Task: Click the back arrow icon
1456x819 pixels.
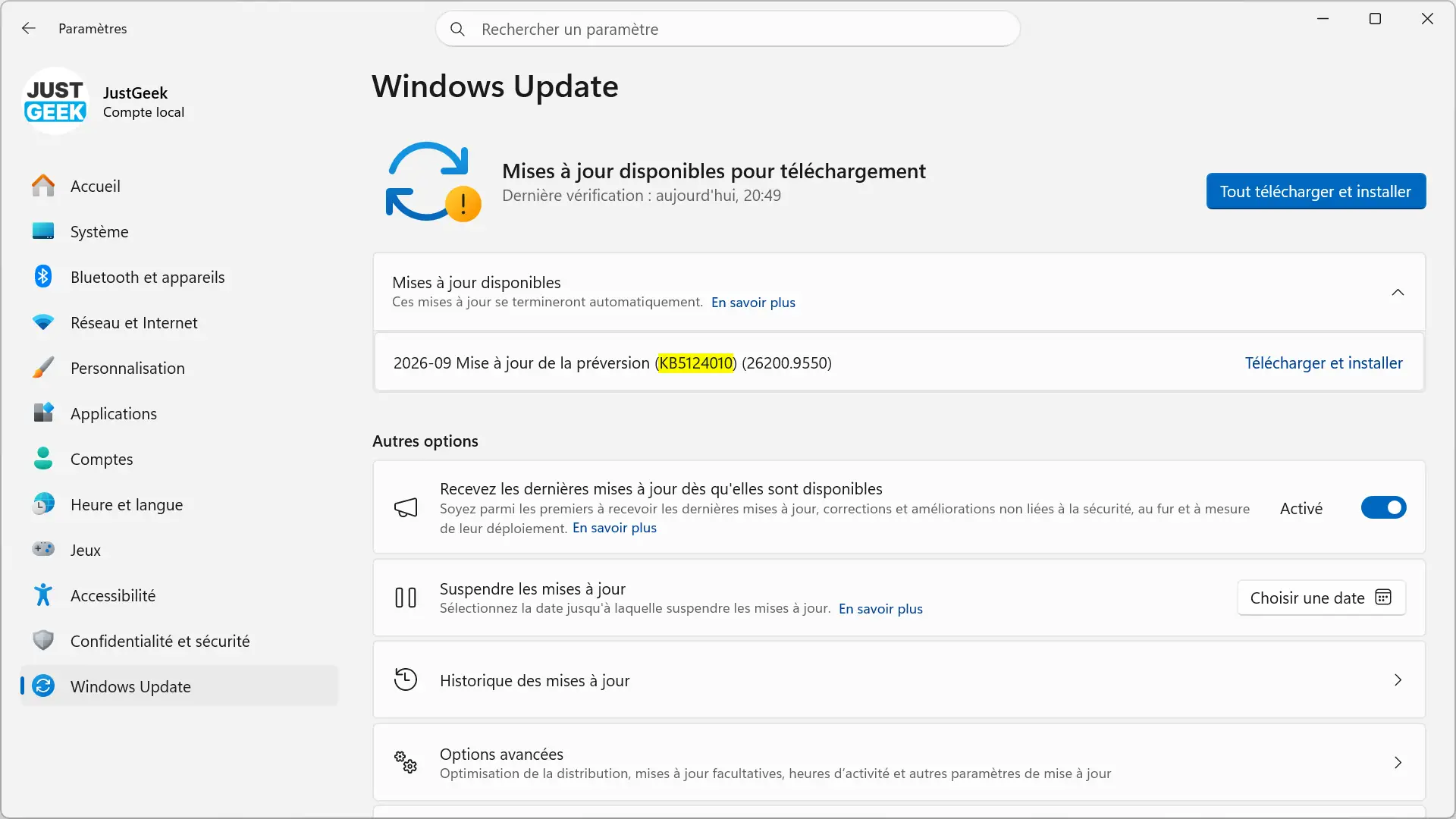Action: [x=29, y=28]
